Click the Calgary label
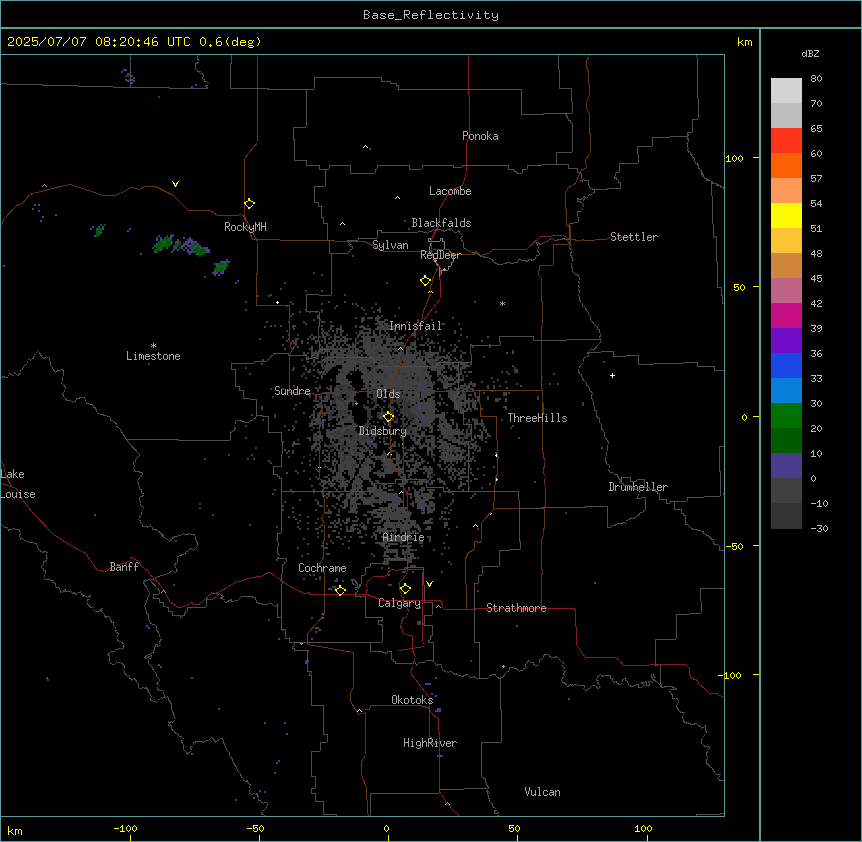 (x=399, y=603)
